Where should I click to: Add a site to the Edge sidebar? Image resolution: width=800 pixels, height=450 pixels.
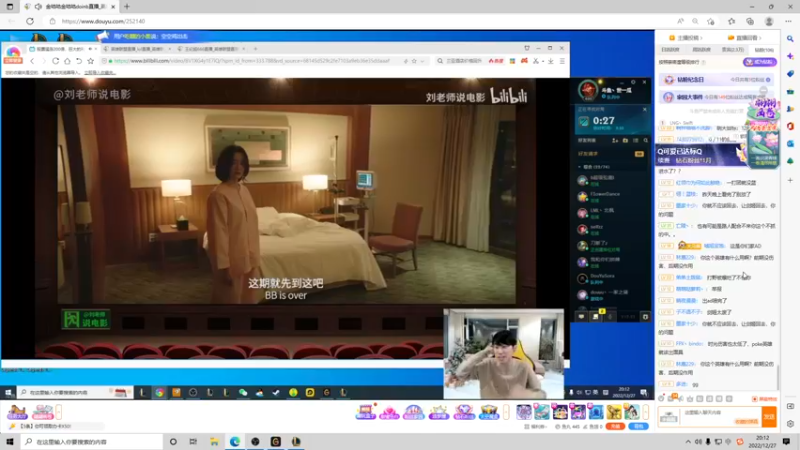790,180
